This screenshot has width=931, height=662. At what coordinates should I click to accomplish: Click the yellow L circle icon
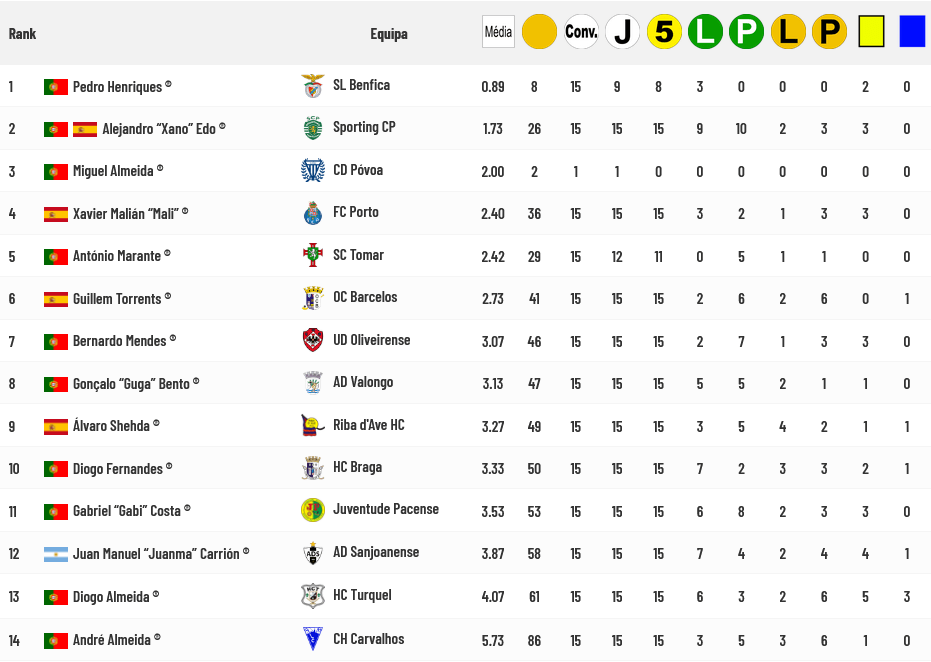[788, 32]
